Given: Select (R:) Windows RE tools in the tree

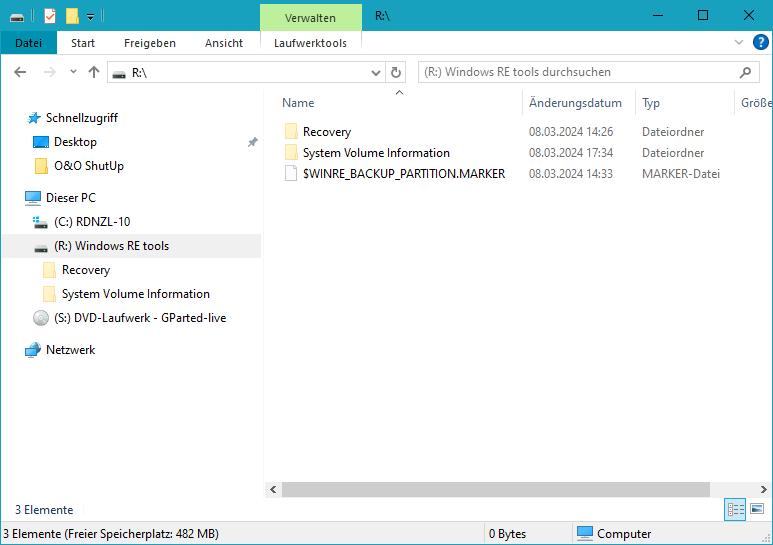Looking at the screenshot, I should pyautogui.click(x=111, y=246).
